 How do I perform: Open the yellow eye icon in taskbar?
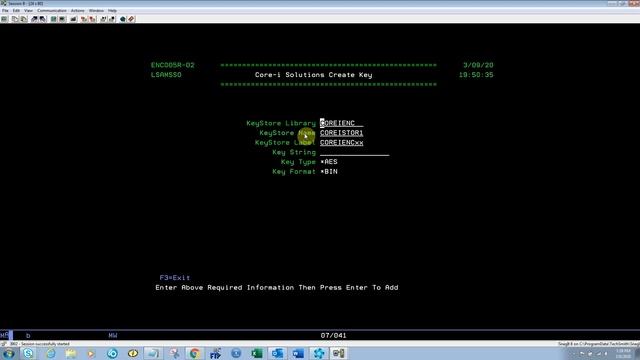pyautogui.click(x=133, y=353)
